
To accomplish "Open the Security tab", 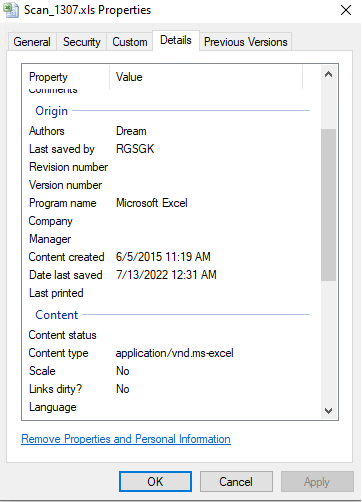I will click(x=82, y=42).
